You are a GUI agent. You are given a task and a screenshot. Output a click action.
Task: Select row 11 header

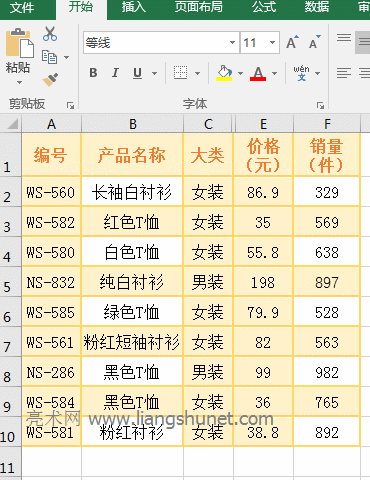(11, 463)
